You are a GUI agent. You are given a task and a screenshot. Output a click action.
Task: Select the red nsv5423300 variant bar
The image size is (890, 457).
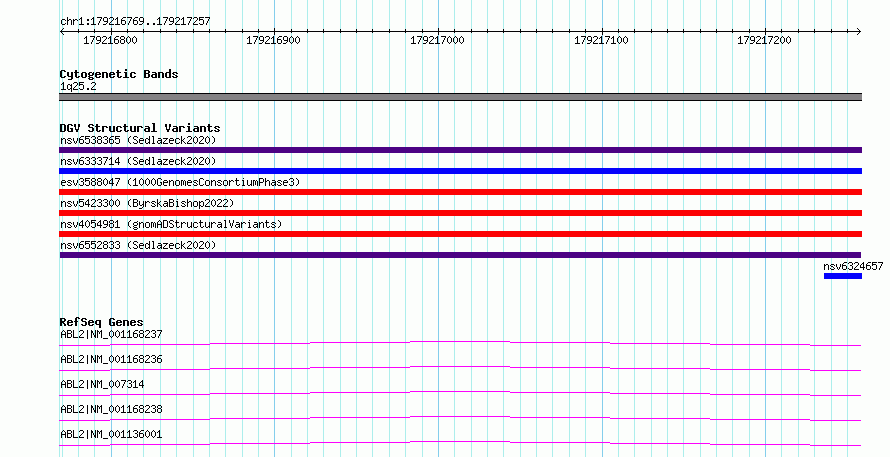coord(460,213)
